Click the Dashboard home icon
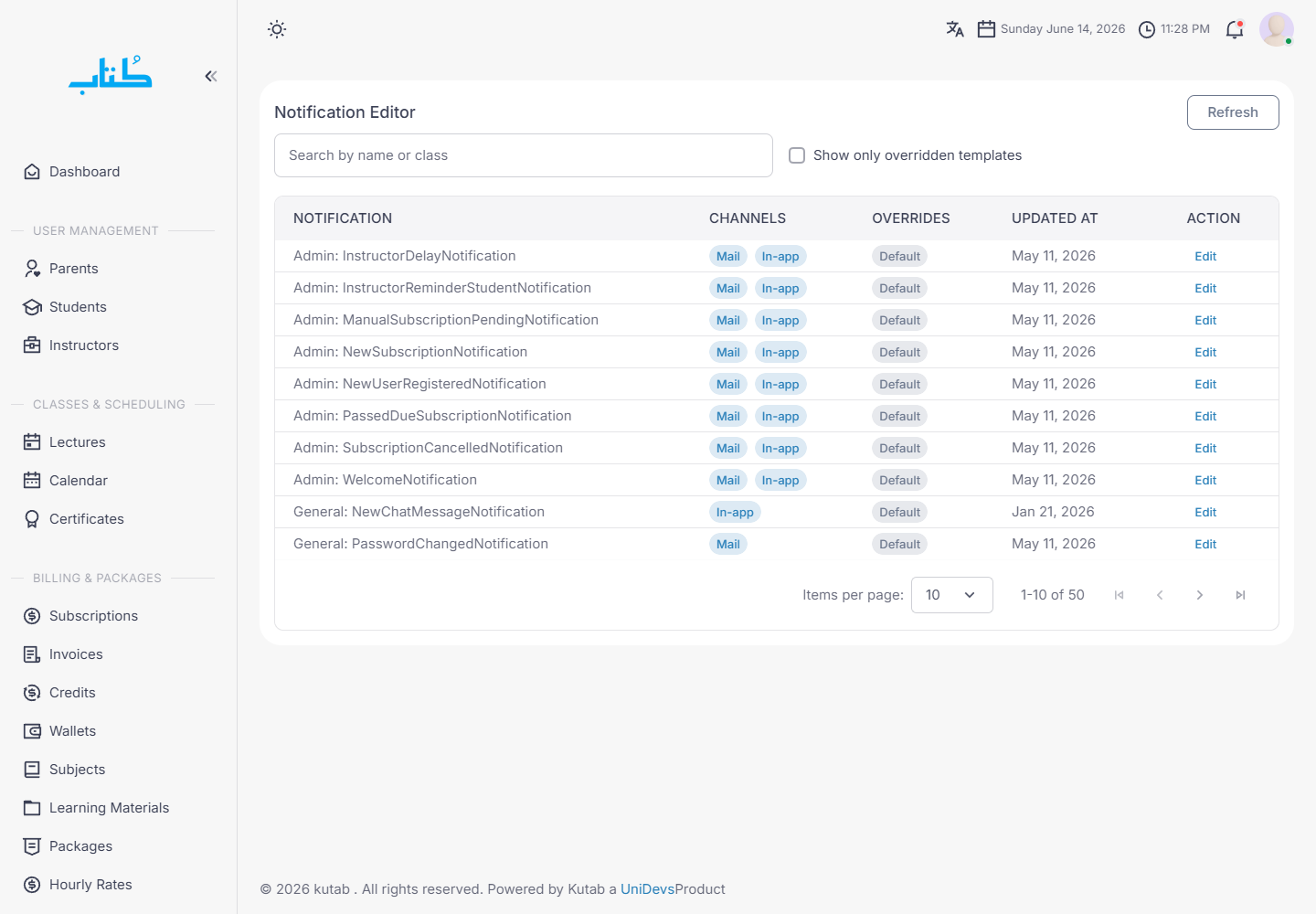Image resolution: width=1316 pixels, height=914 pixels. (32, 172)
